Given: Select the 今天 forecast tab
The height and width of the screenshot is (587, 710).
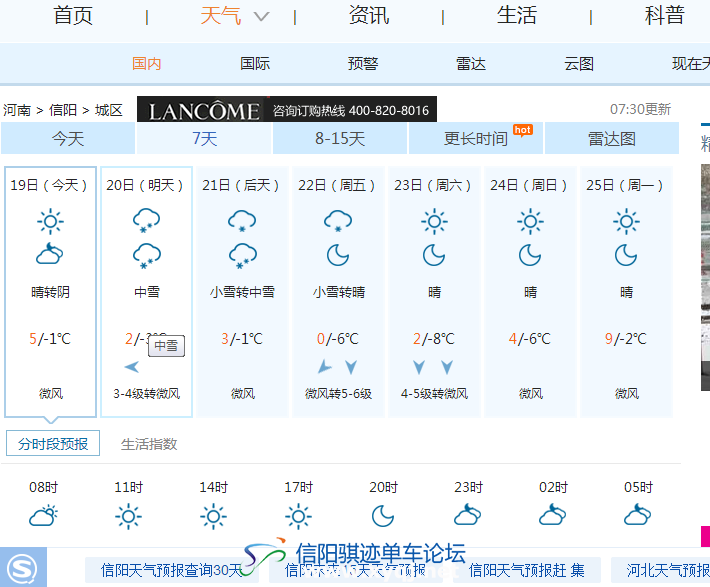Looking at the screenshot, I should (68, 139).
